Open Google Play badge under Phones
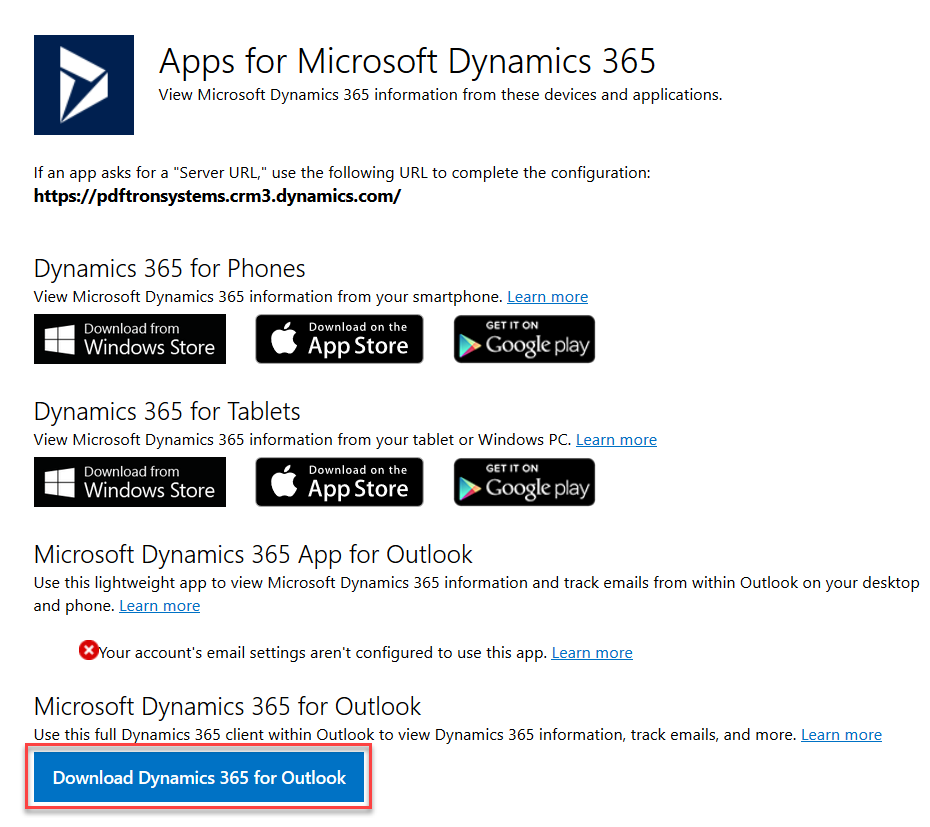 [524, 339]
